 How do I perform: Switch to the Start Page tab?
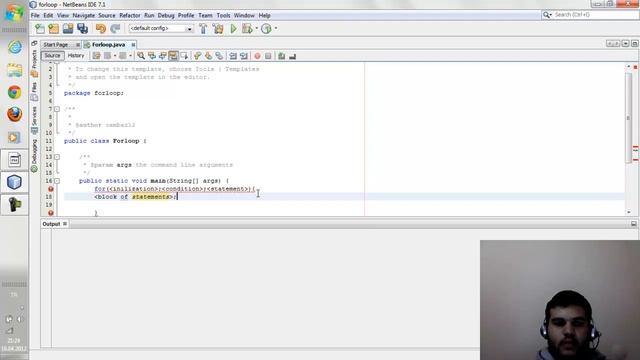coord(56,44)
